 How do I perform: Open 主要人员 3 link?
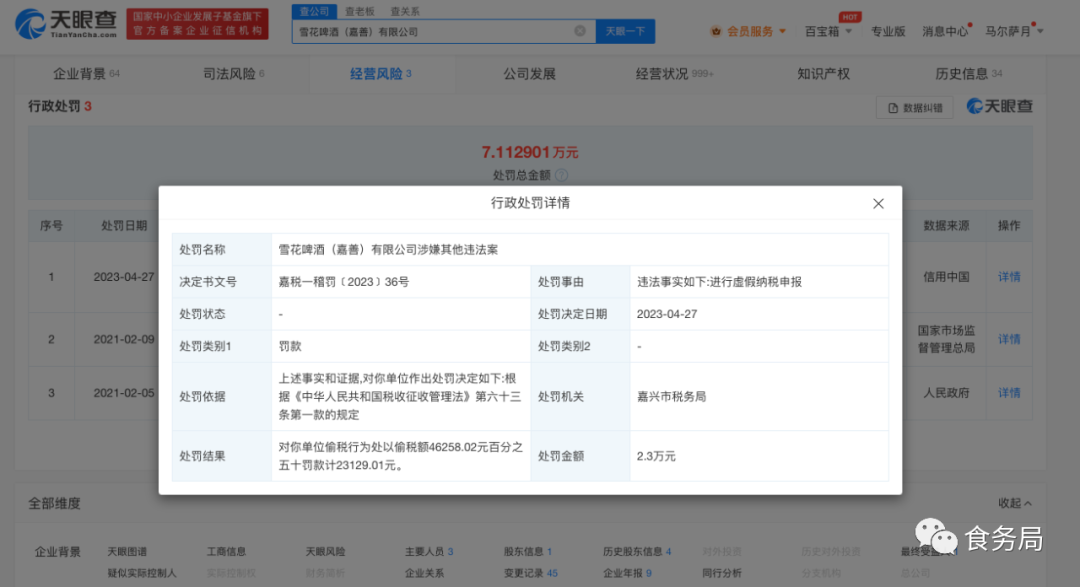(429, 551)
